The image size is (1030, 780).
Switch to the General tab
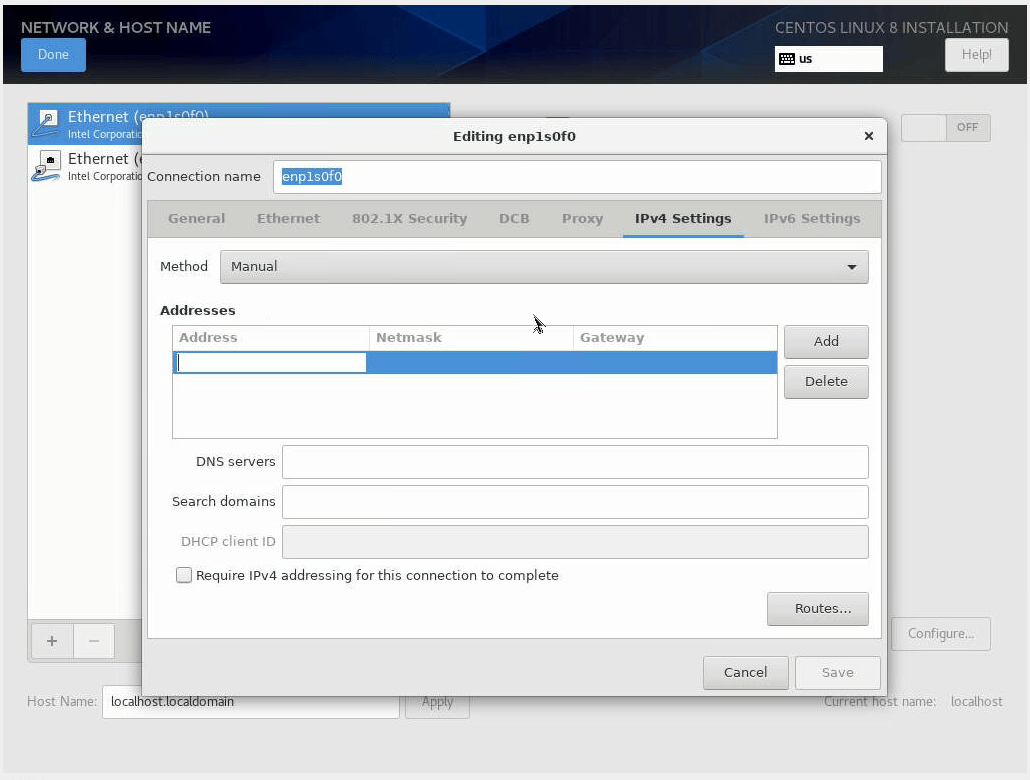196,219
